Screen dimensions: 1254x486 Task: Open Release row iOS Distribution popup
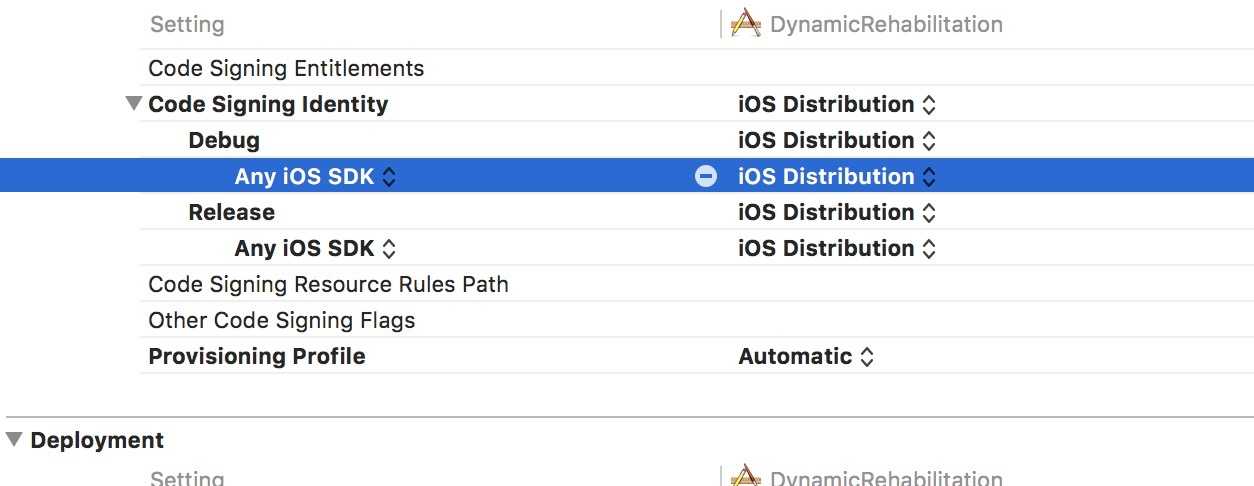tap(837, 212)
